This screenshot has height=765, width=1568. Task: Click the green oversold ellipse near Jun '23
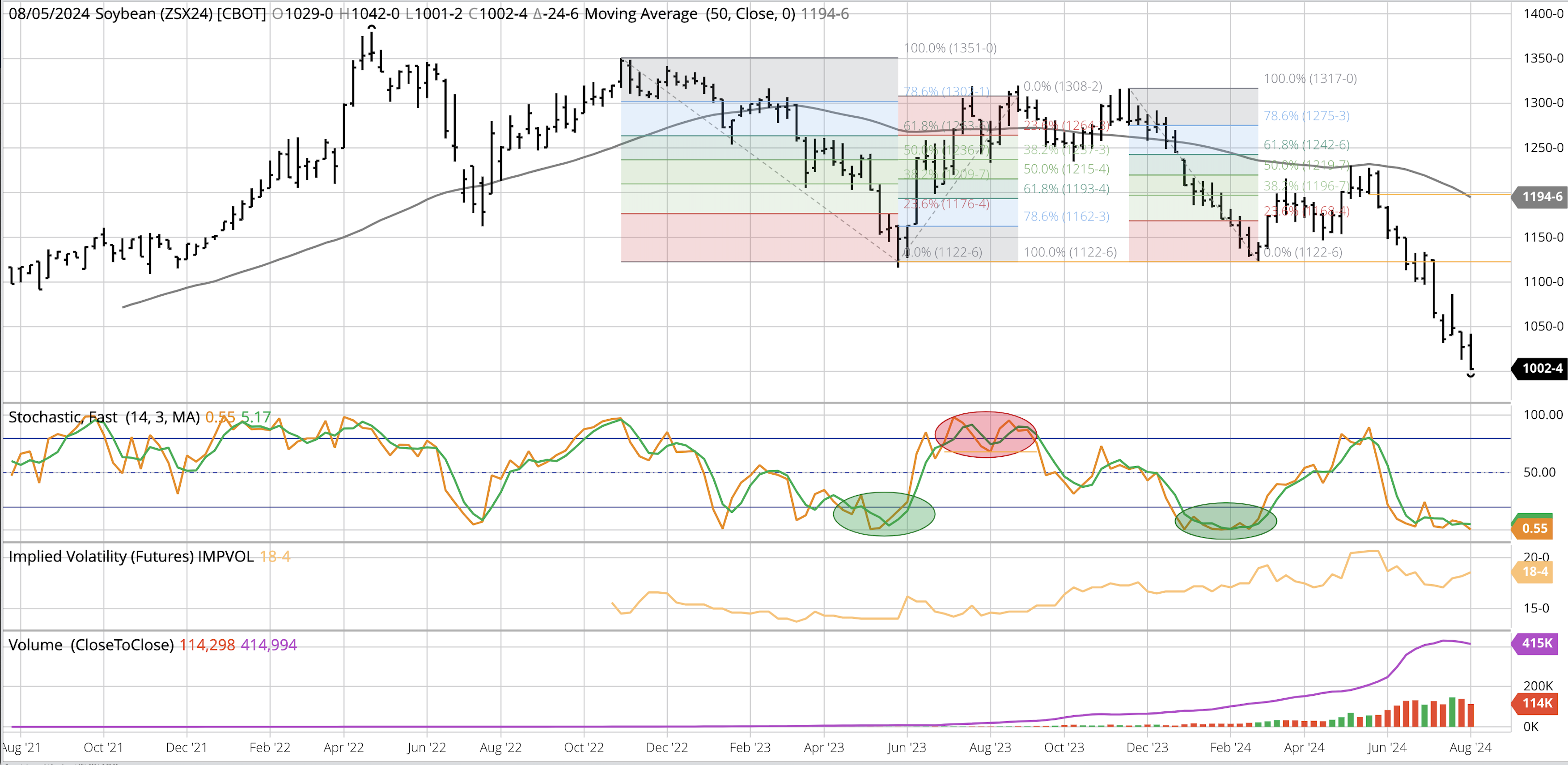click(884, 514)
